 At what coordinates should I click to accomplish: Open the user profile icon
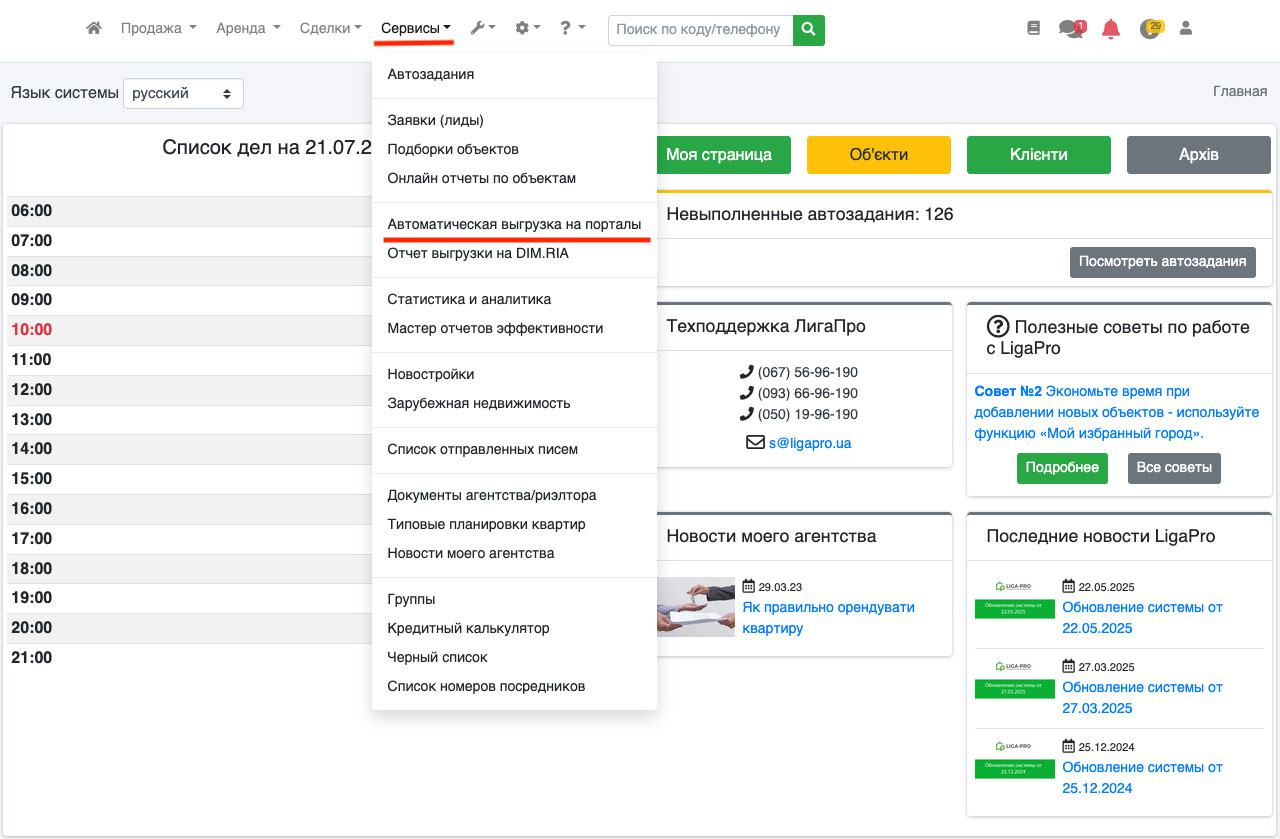point(1186,29)
